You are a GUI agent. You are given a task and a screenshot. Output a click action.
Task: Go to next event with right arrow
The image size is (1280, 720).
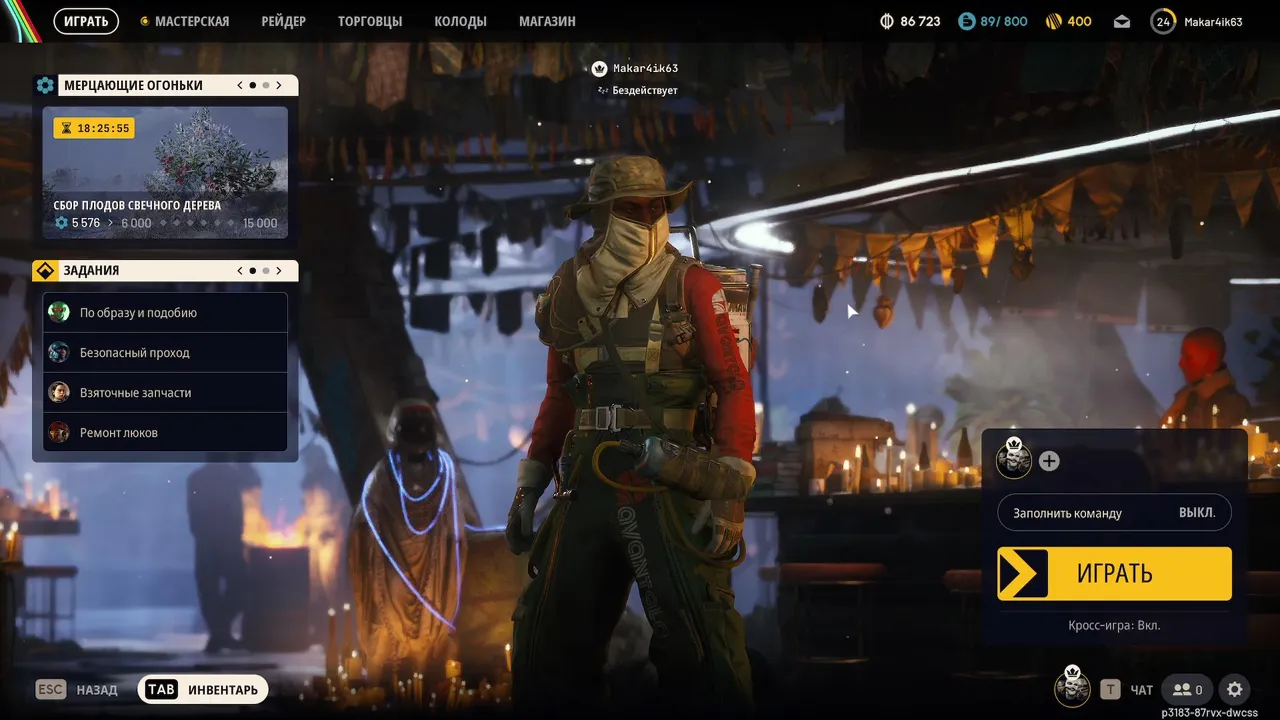click(279, 85)
